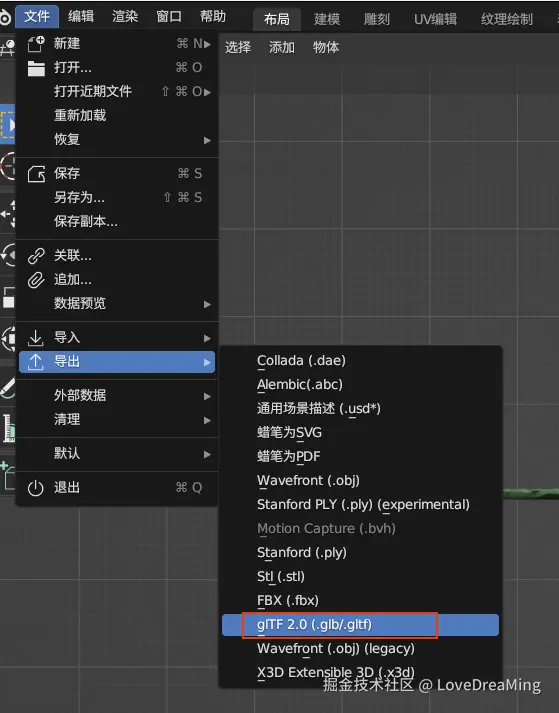Switch to the 建模 workspace tab
This screenshot has width=559, height=713.
(327, 19)
